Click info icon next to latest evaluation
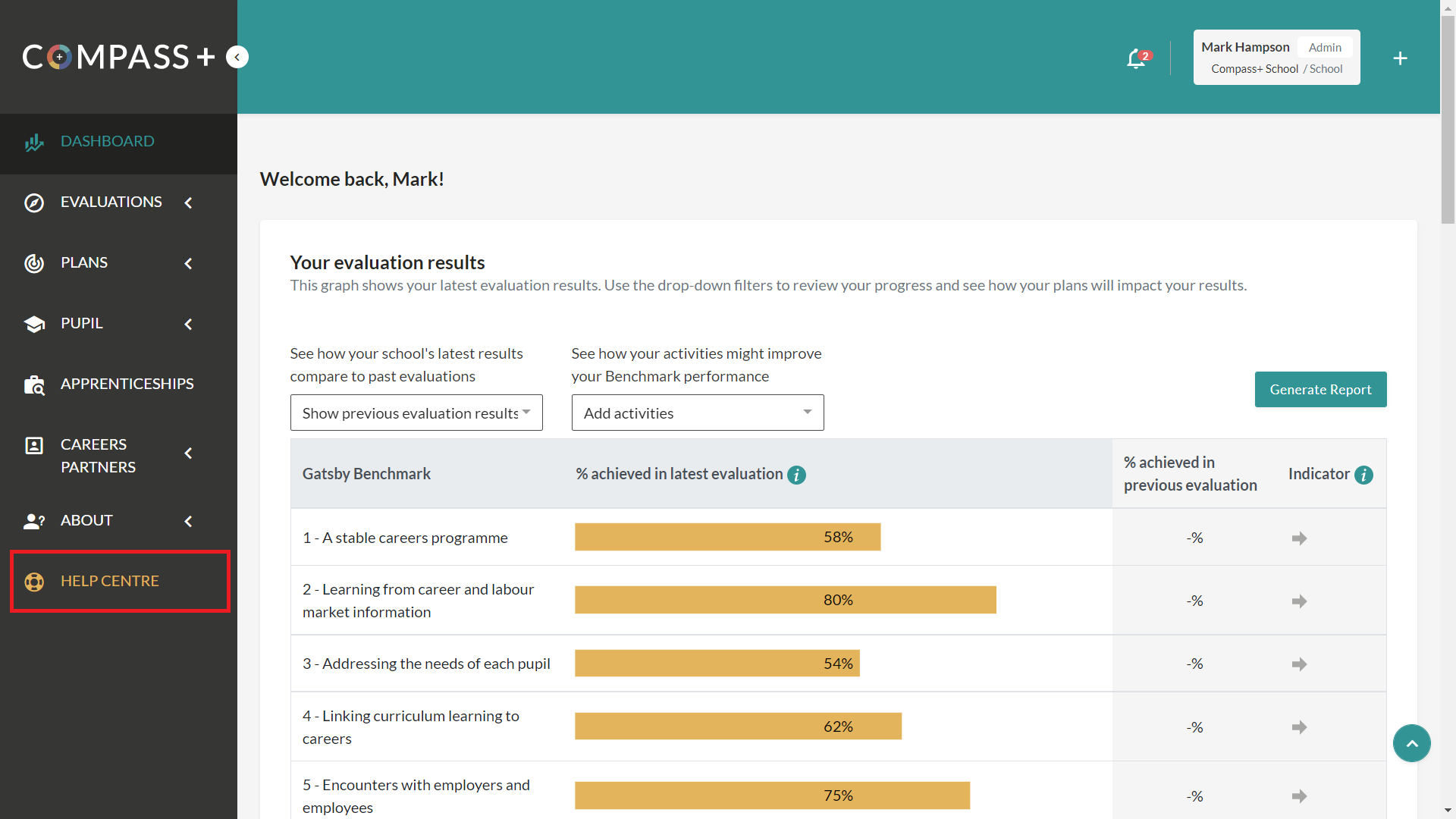 (x=796, y=475)
